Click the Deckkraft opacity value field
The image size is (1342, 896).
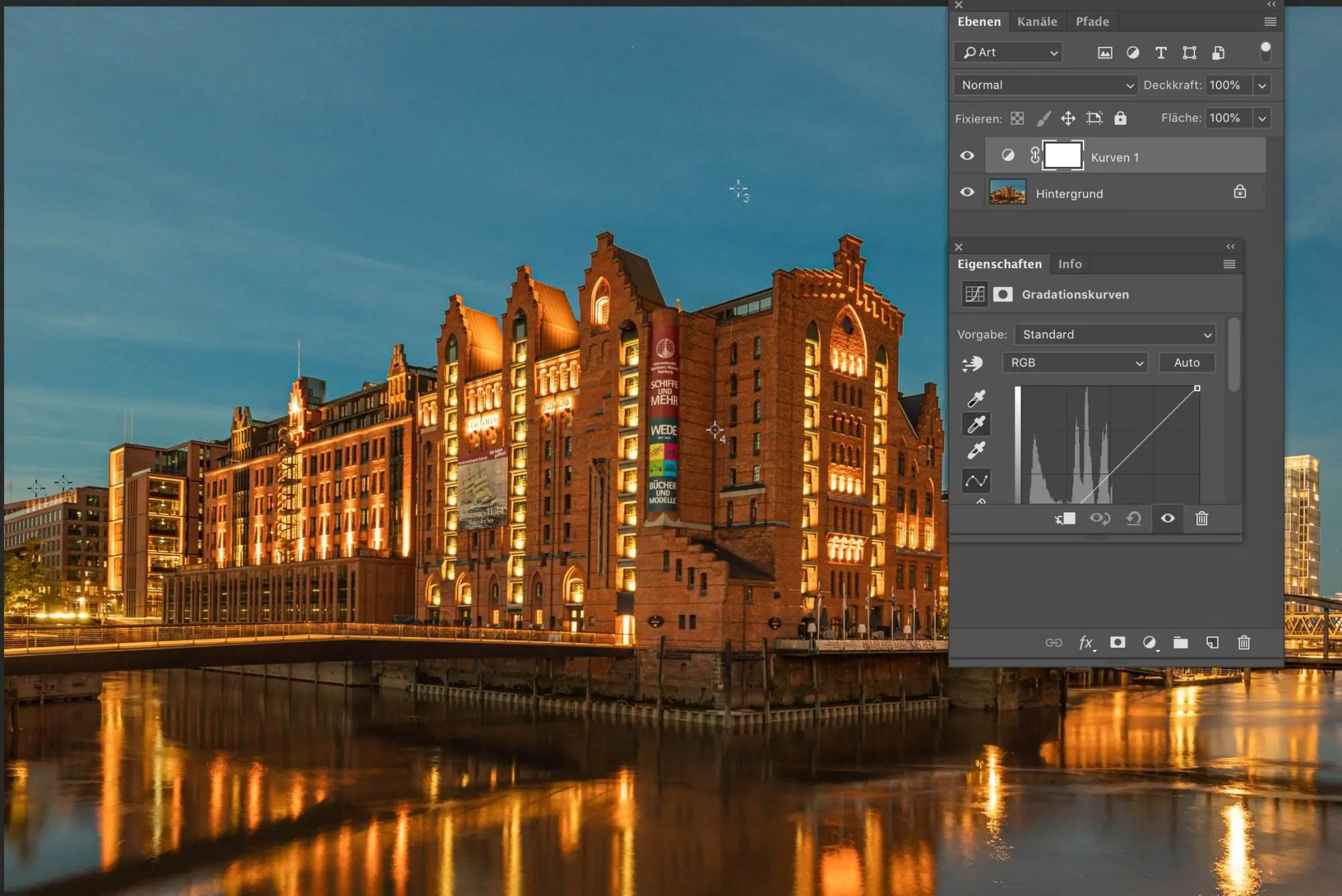pos(1227,85)
